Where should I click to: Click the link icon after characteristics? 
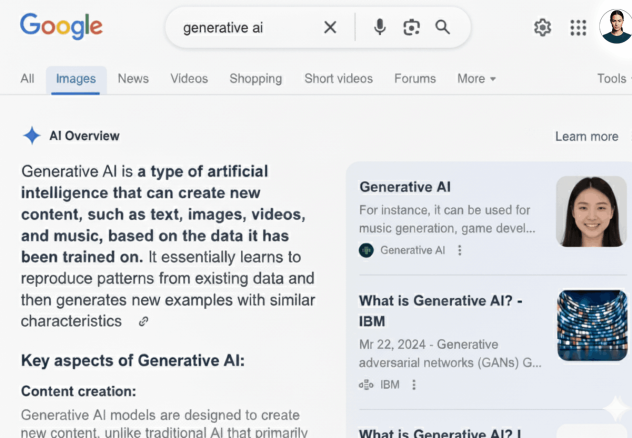[144, 321]
